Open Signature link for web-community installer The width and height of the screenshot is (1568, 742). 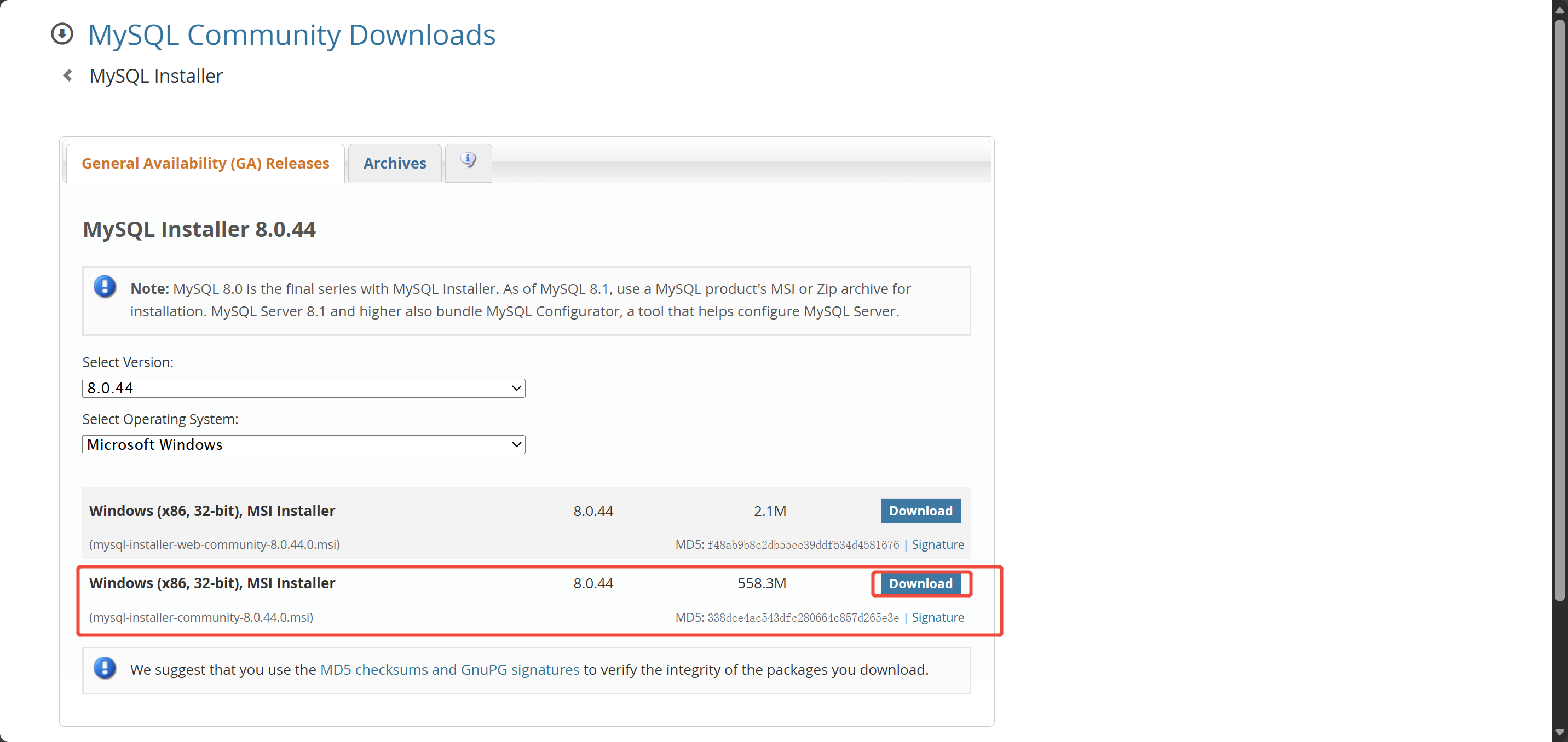point(937,544)
